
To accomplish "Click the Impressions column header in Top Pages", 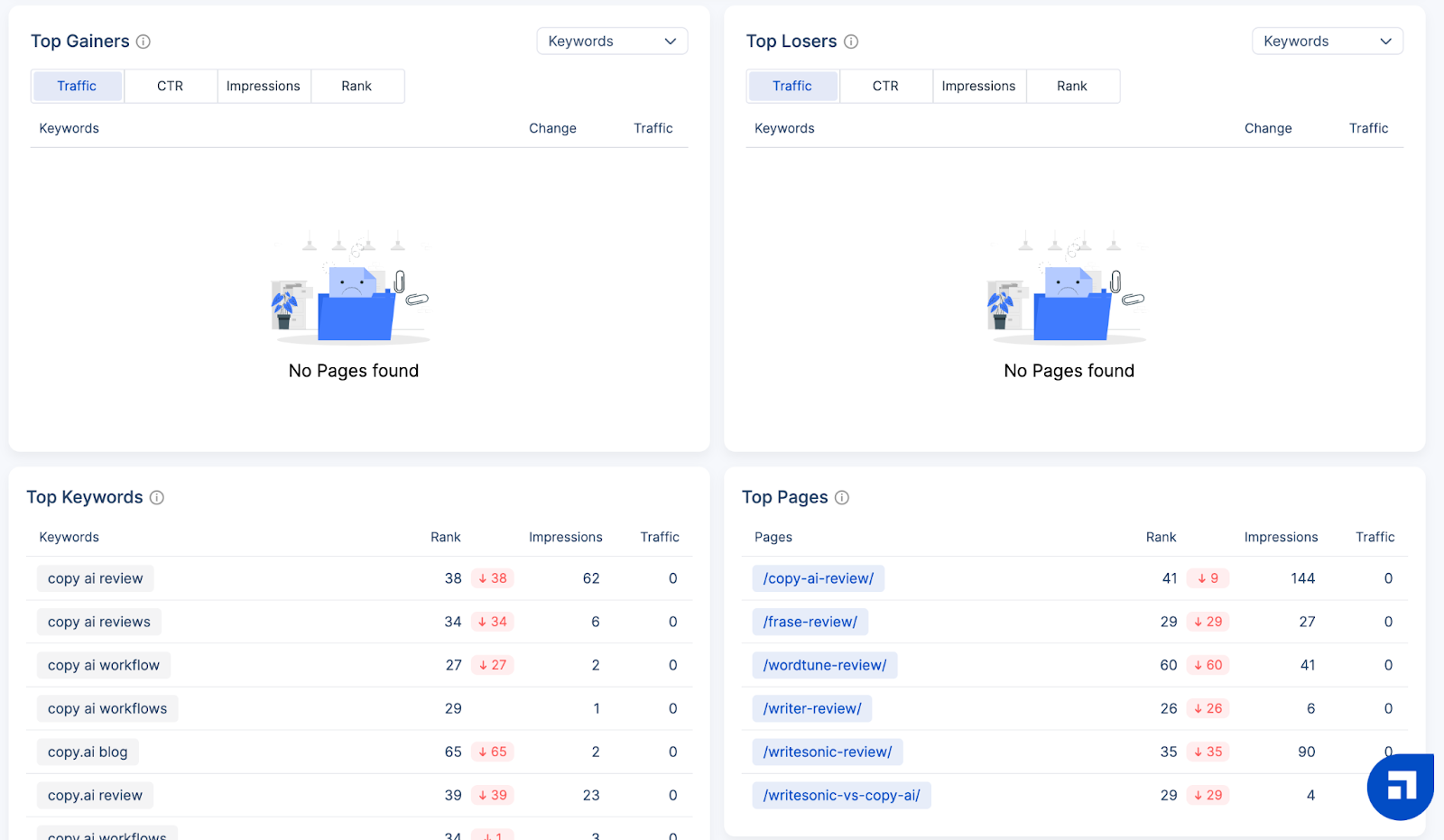I will 1282,537.
